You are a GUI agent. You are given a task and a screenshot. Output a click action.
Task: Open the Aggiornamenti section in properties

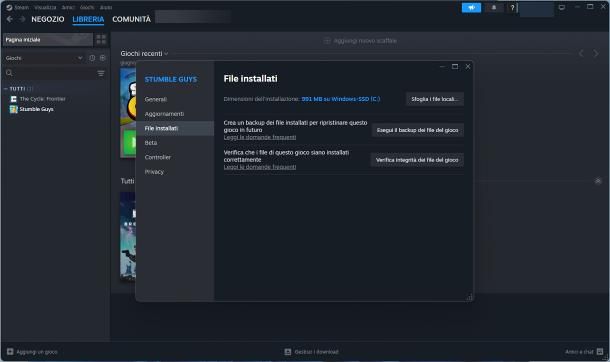point(175,114)
